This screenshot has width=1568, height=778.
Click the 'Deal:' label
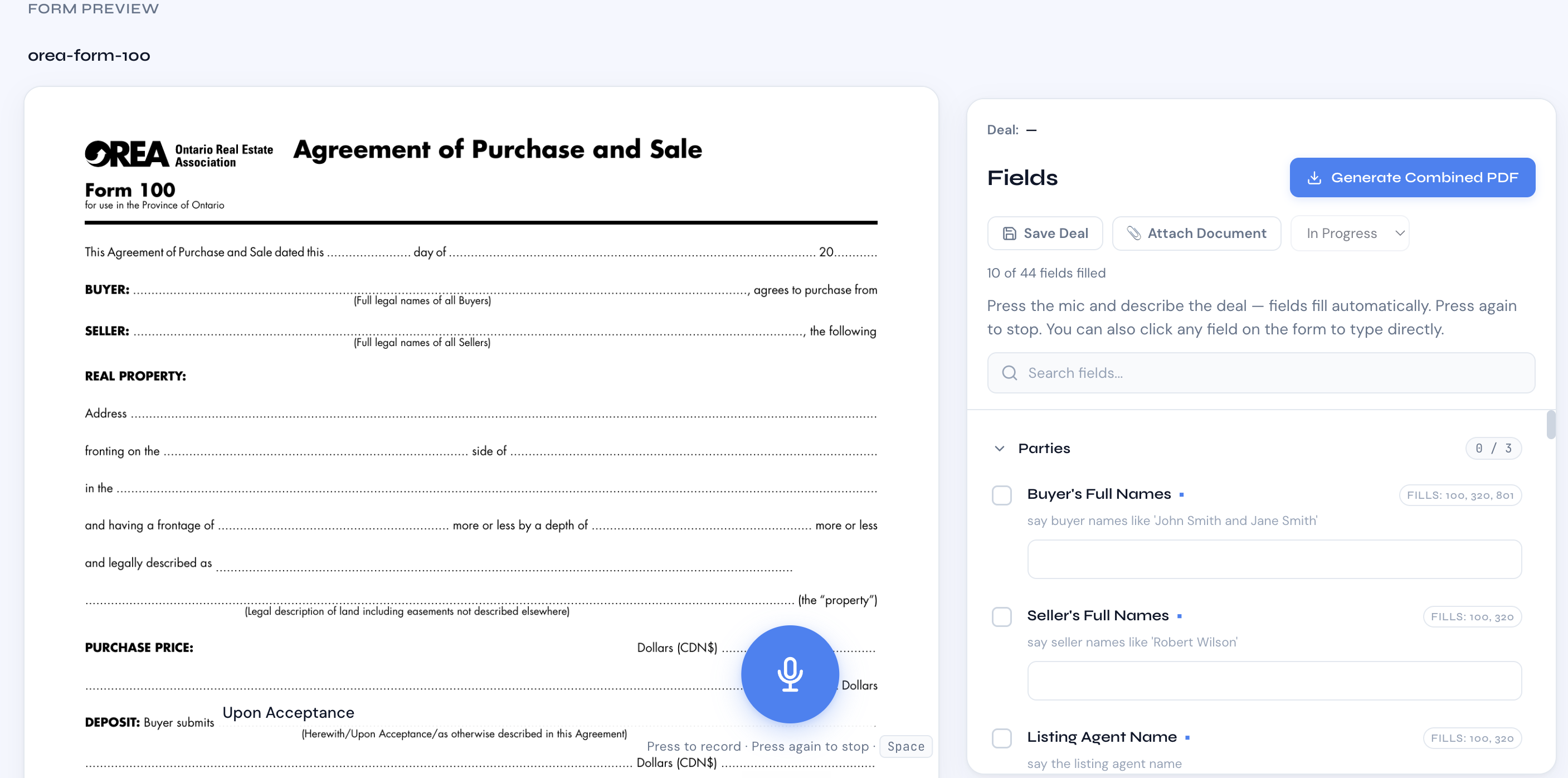click(x=1002, y=130)
